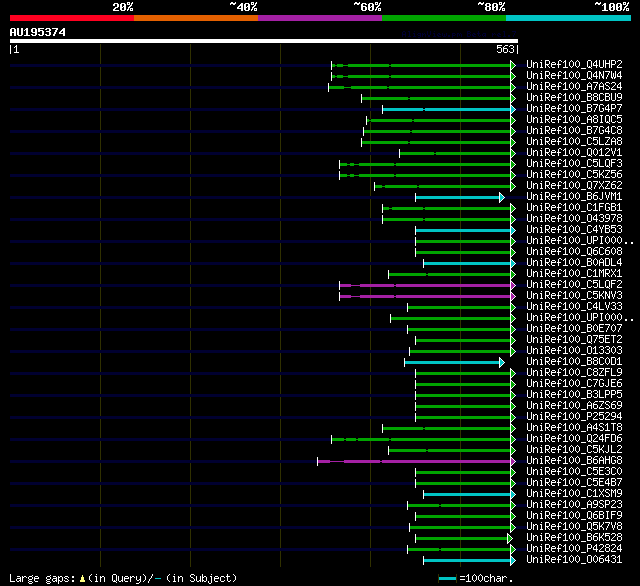
Task: Select the UniRef100_C7GJE6 label
Action: tap(574, 384)
